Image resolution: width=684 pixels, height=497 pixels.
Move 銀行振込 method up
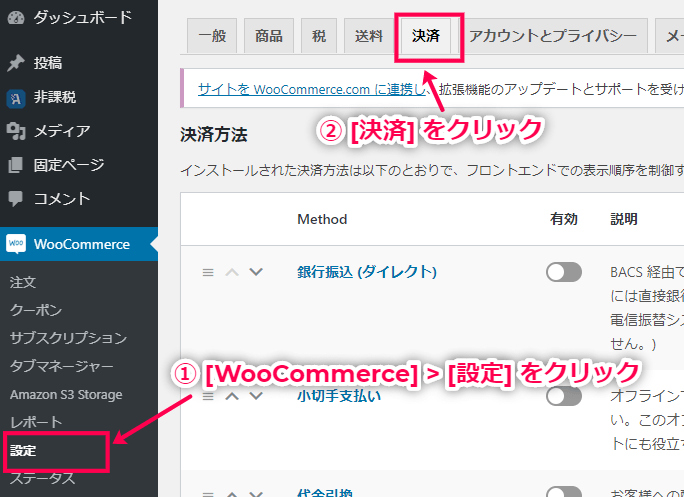(232, 273)
